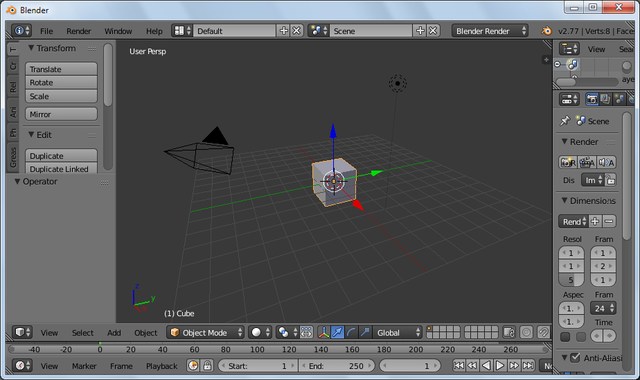Click the Start frame field
The image size is (640, 380).
(x=258, y=365)
